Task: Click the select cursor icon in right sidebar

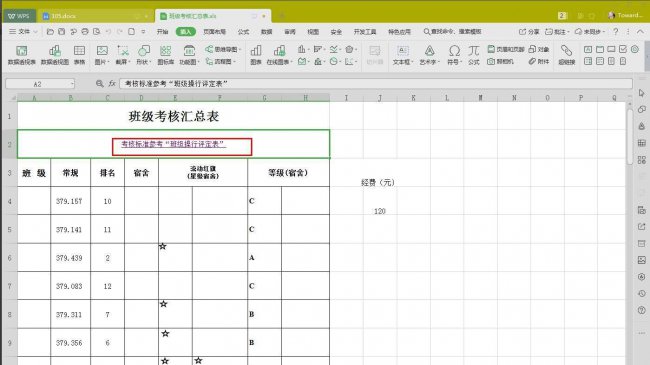Action: coord(642,93)
